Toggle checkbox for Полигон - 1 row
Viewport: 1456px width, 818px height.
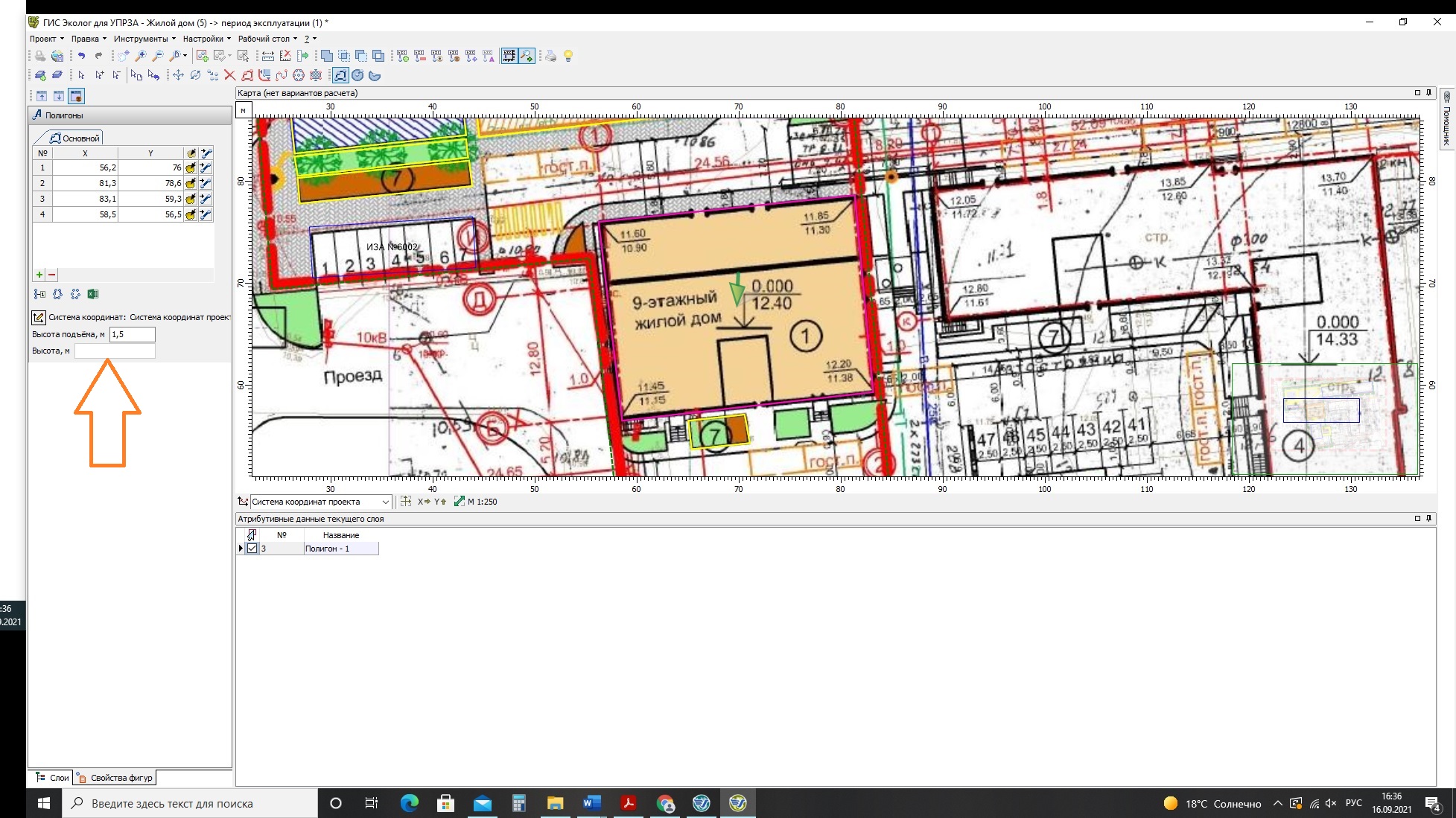click(252, 549)
